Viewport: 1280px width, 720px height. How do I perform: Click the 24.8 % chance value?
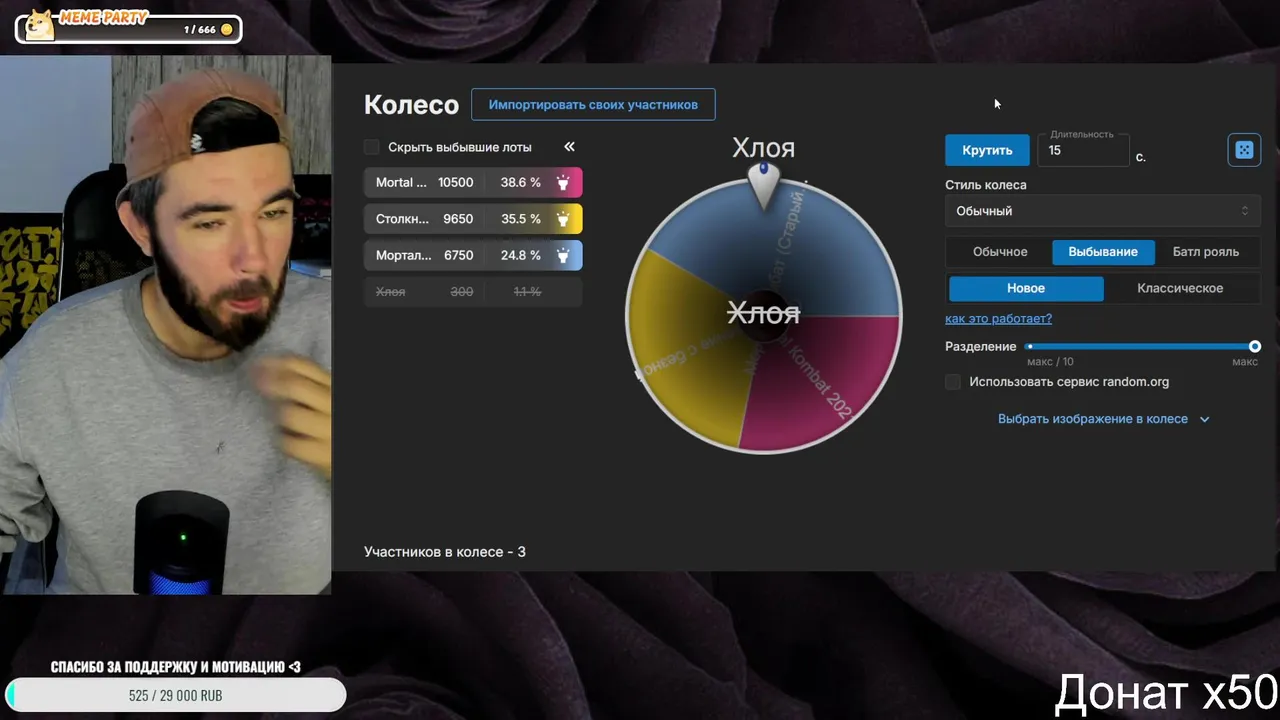pos(521,255)
